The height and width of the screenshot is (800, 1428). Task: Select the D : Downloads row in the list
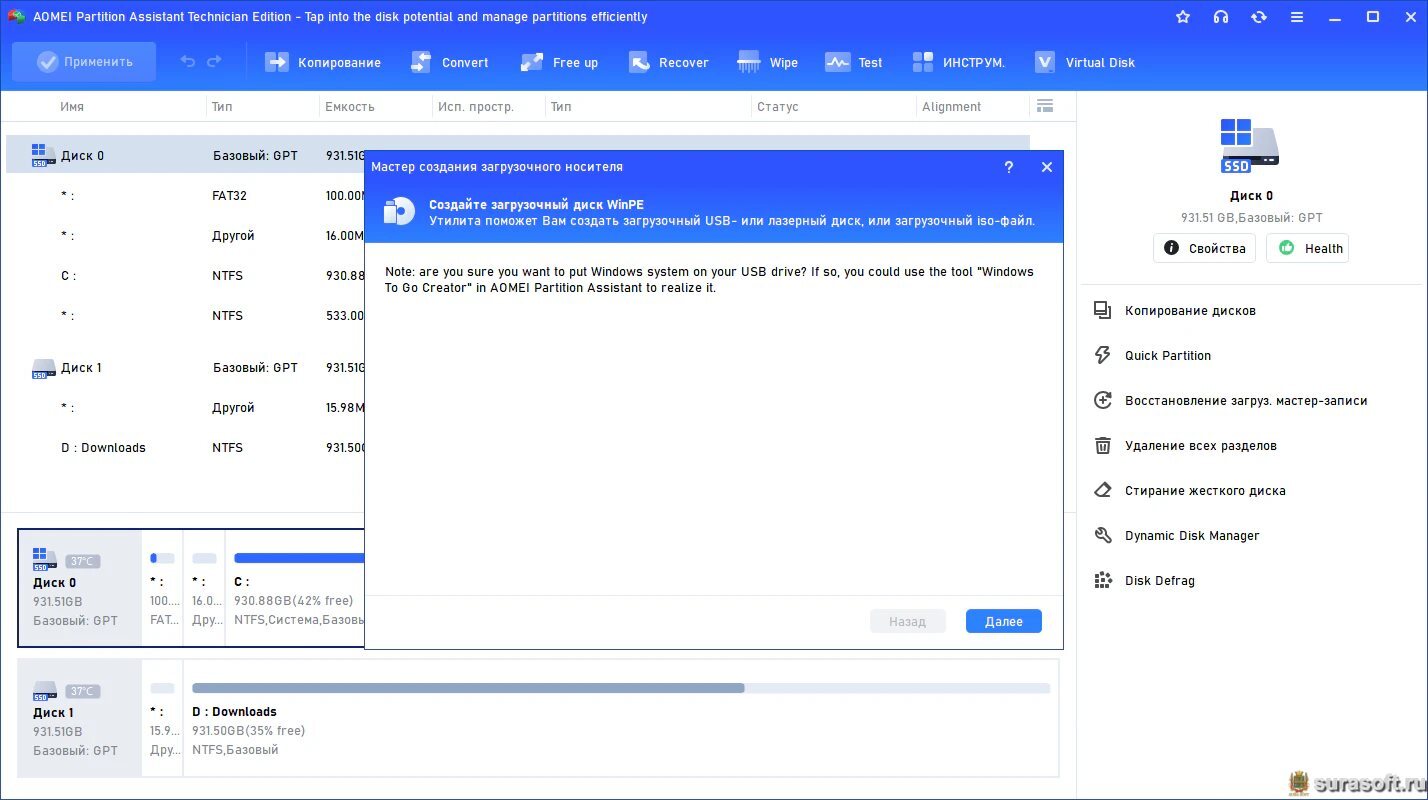(x=184, y=447)
